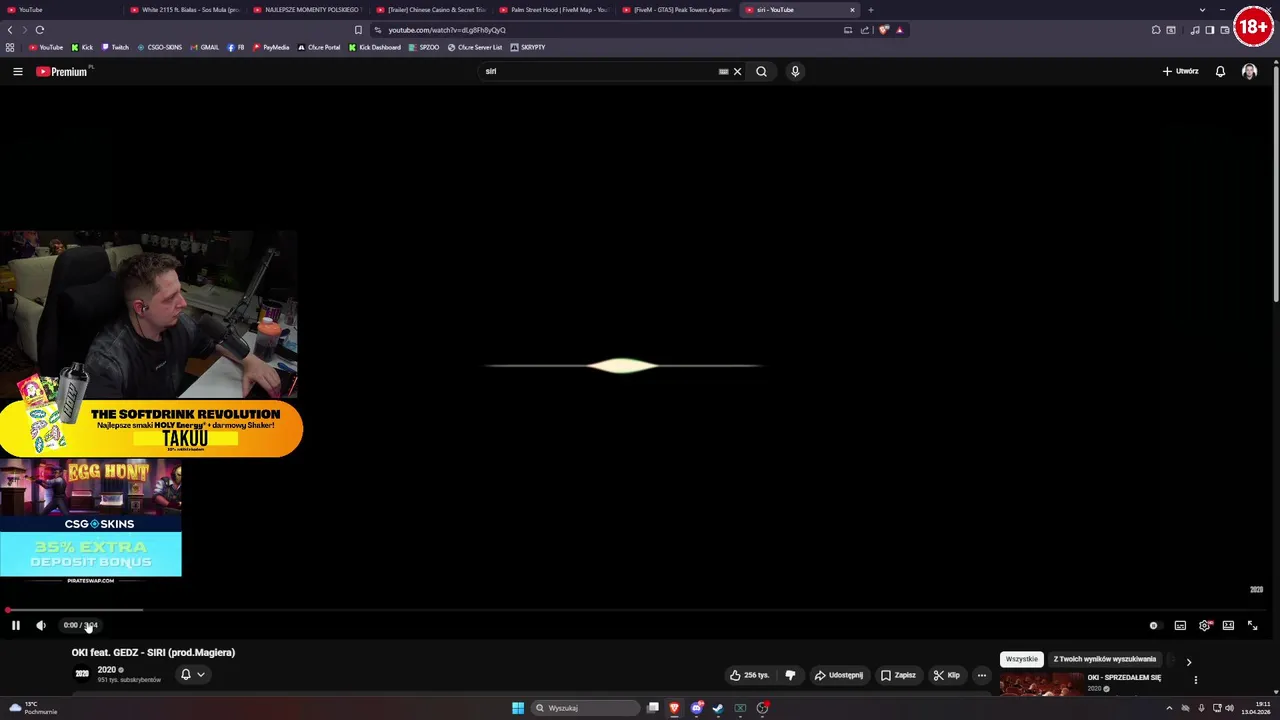Open the PayMedia bookmark
The image size is (1280, 720).
271,47
